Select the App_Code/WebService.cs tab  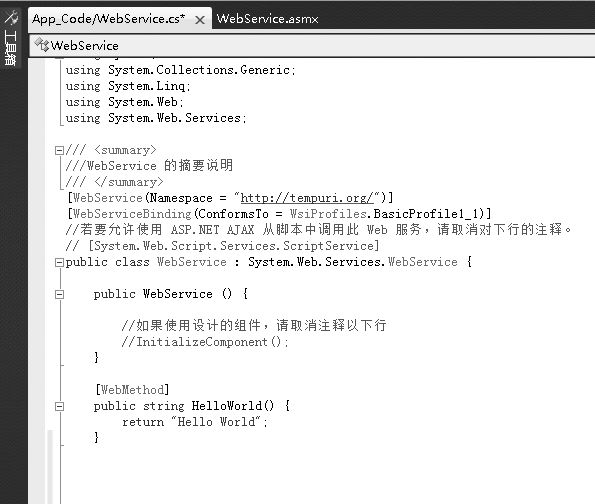point(109,19)
